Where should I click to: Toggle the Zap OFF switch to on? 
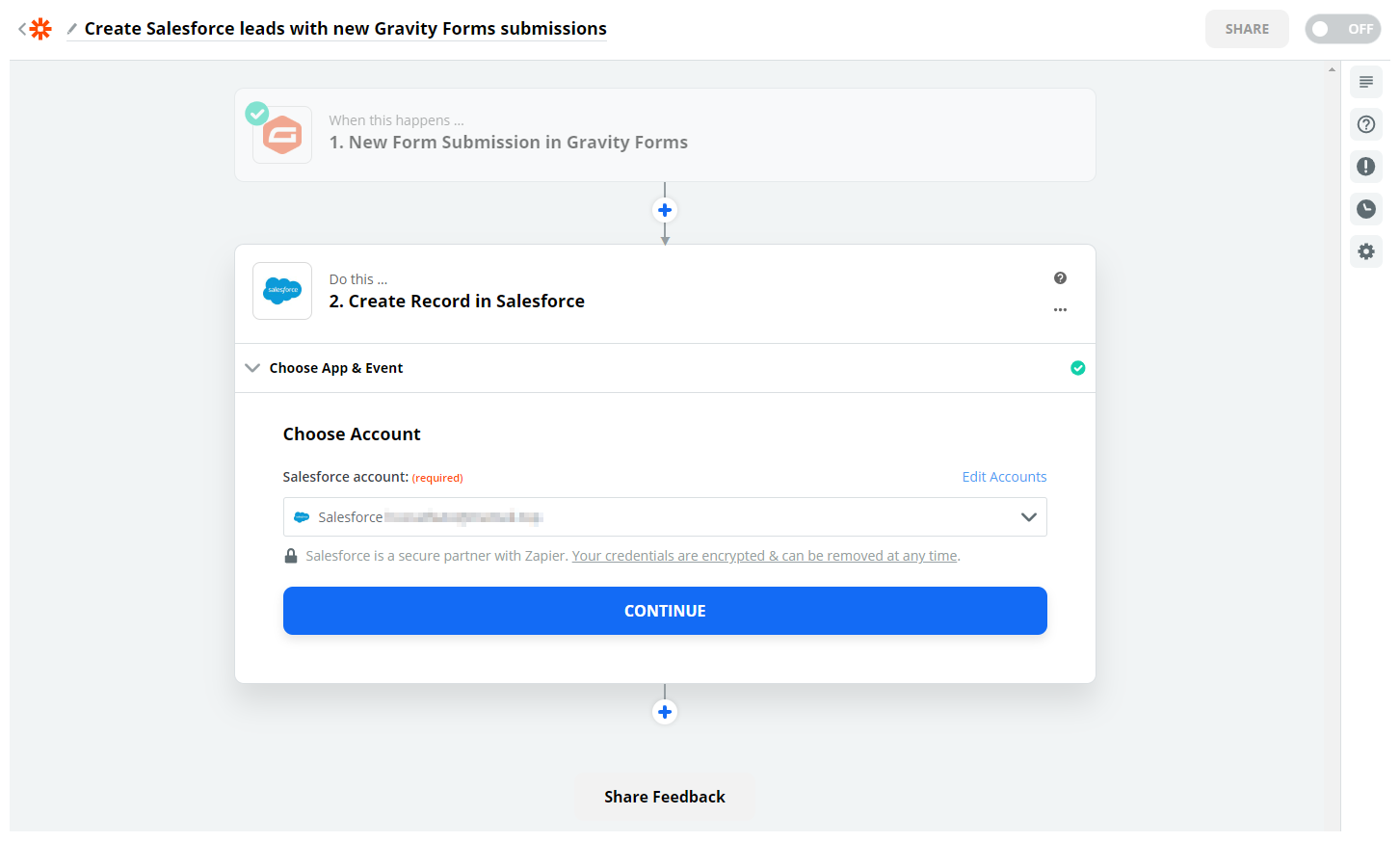(1342, 29)
